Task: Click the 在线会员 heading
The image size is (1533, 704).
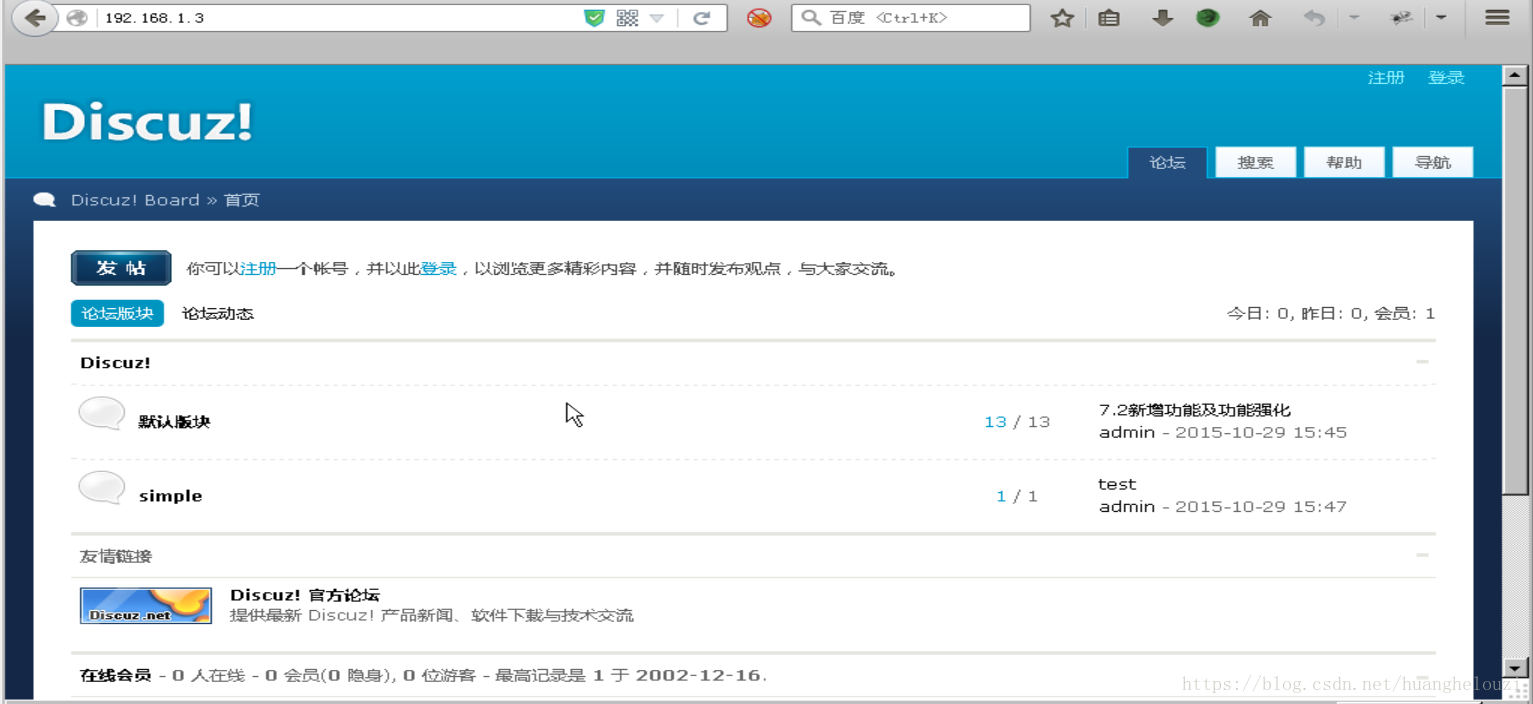Action: (116, 675)
